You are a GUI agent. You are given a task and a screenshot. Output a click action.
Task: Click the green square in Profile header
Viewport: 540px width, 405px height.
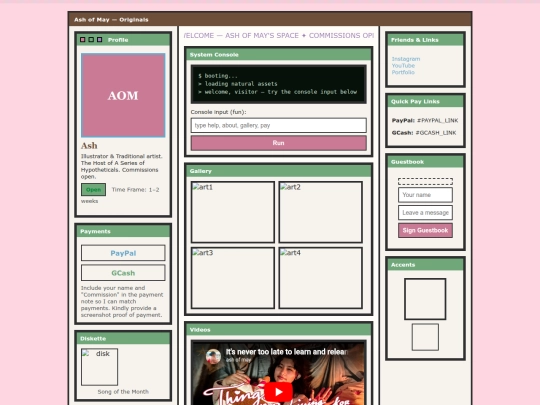pos(91,40)
